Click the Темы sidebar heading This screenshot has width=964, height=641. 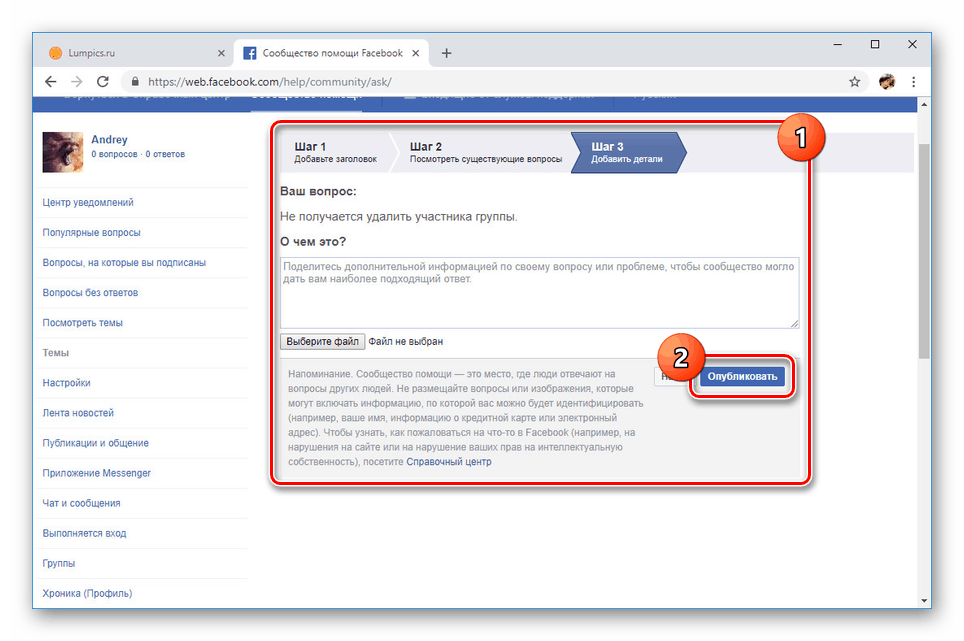point(55,353)
